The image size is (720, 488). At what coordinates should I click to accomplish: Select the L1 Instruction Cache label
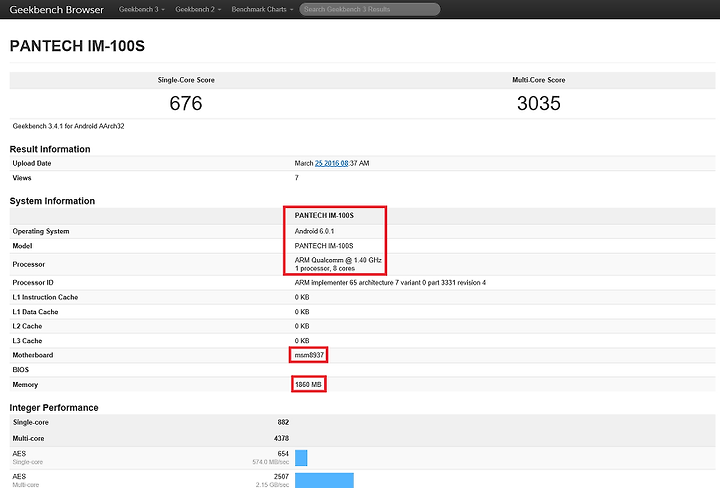click(45, 297)
